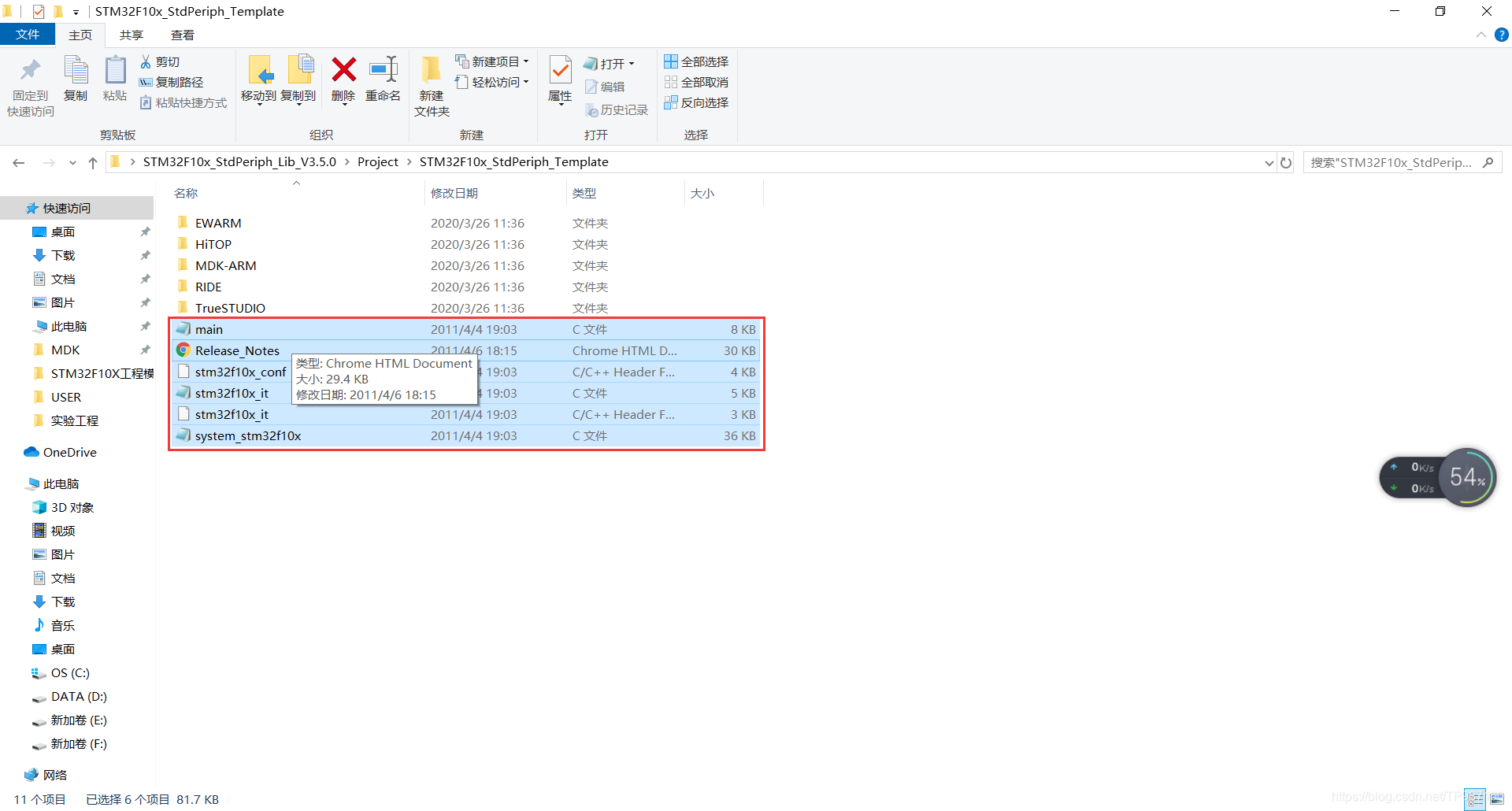Open the Open (打开) dropdown arrow
The image size is (1512, 811).
click(632, 64)
